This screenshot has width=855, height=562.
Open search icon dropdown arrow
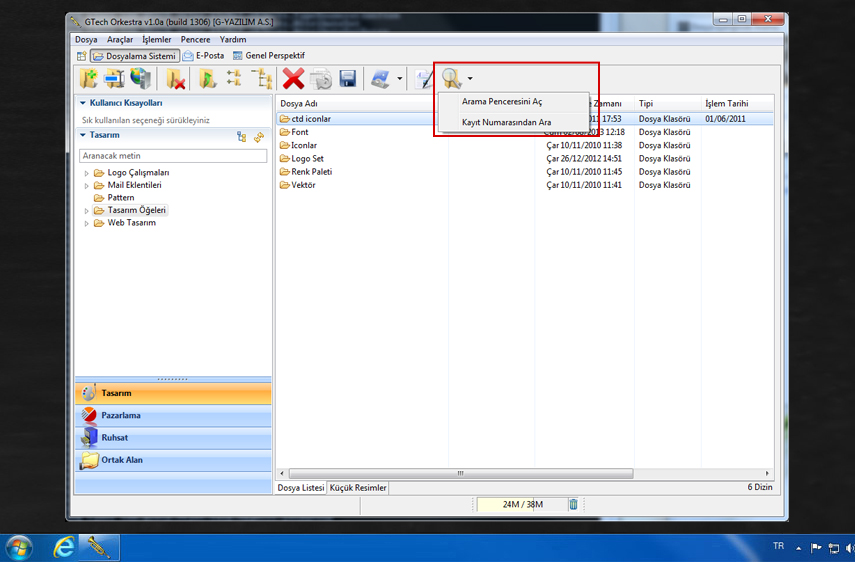pyautogui.click(x=470, y=79)
